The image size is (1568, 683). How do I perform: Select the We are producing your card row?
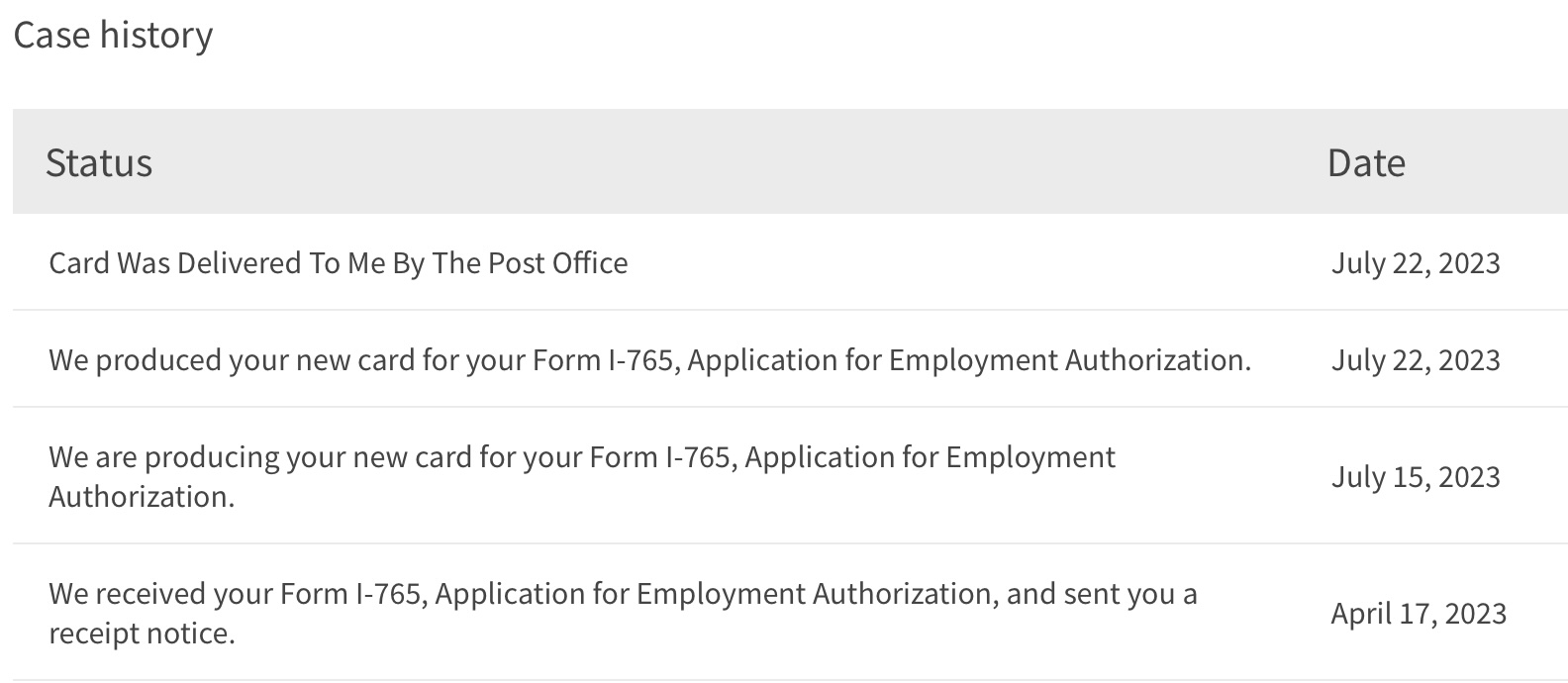pyautogui.click(x=790, y=476)
